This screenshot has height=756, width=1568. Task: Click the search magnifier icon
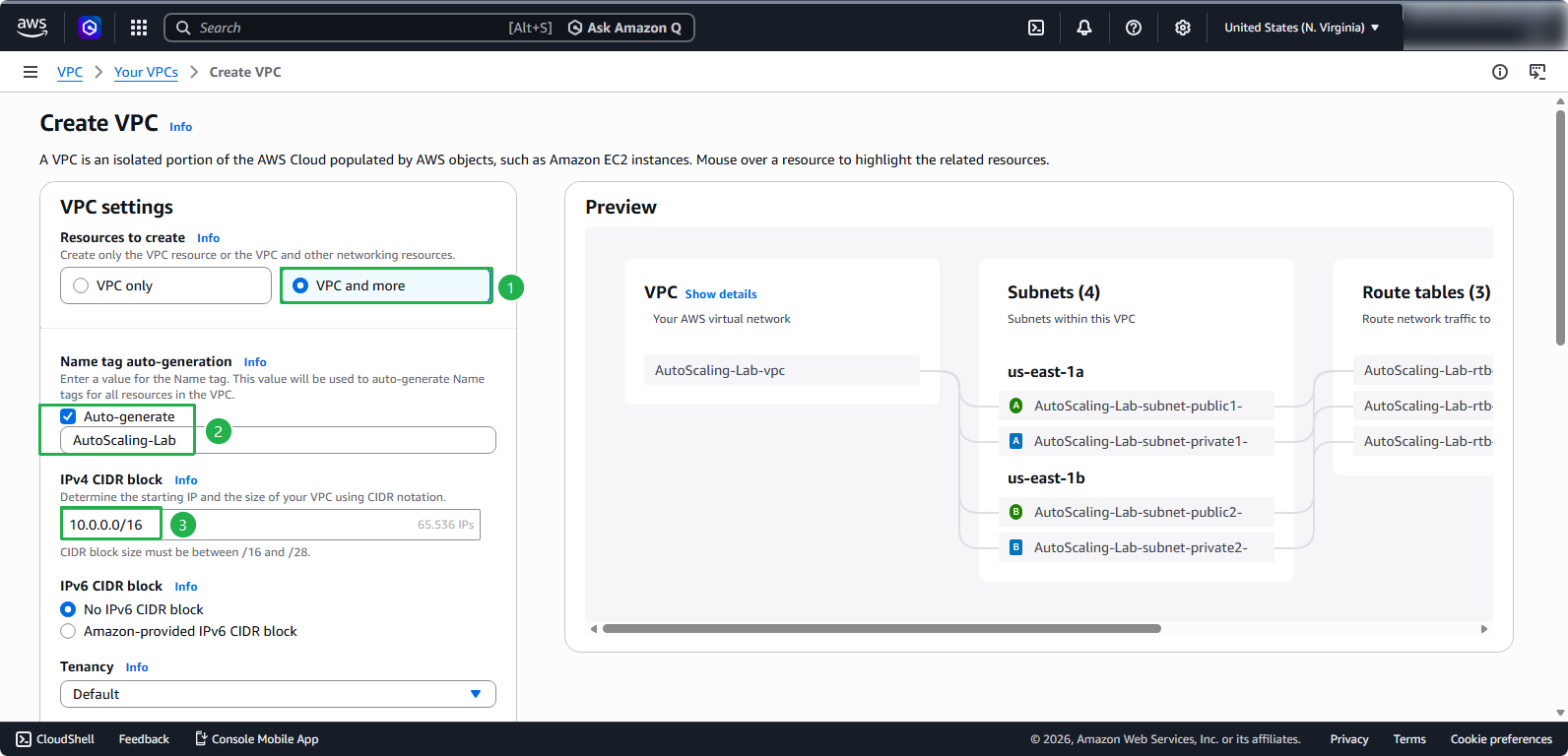click(x=183, y=28)
